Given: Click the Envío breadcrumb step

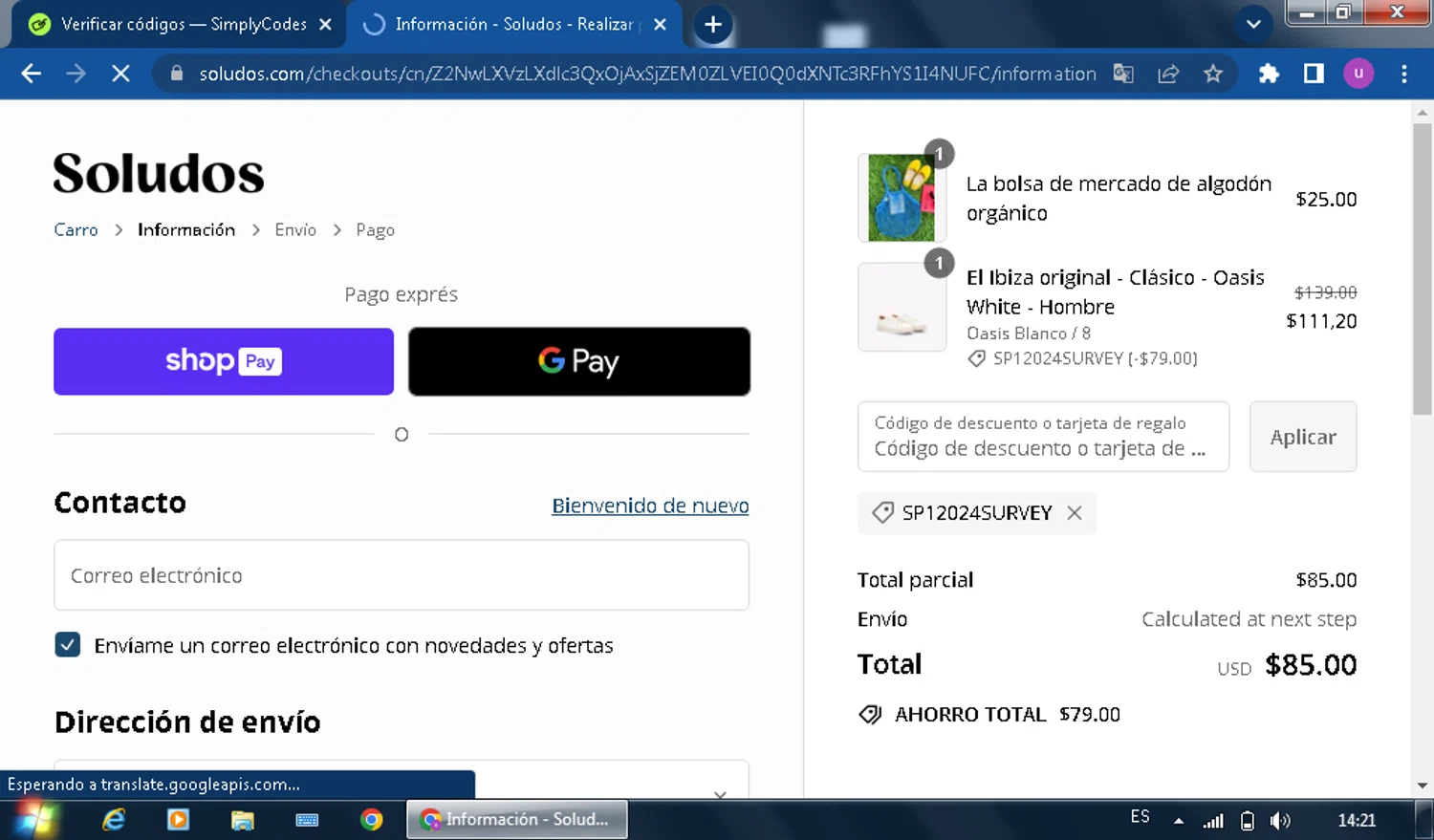Looking at the screenshot, I should click(x=295, y=230).
